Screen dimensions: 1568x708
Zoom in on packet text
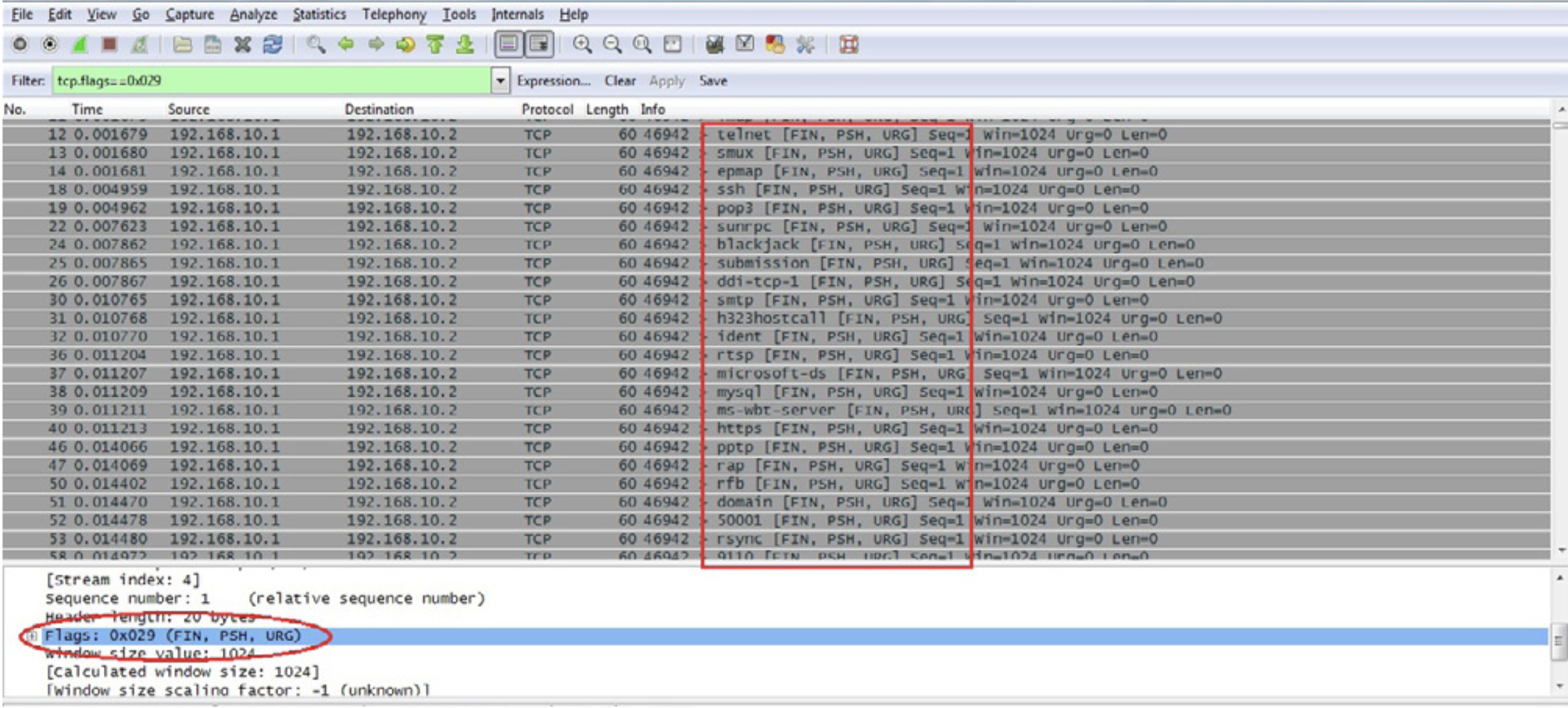(582, 44)
